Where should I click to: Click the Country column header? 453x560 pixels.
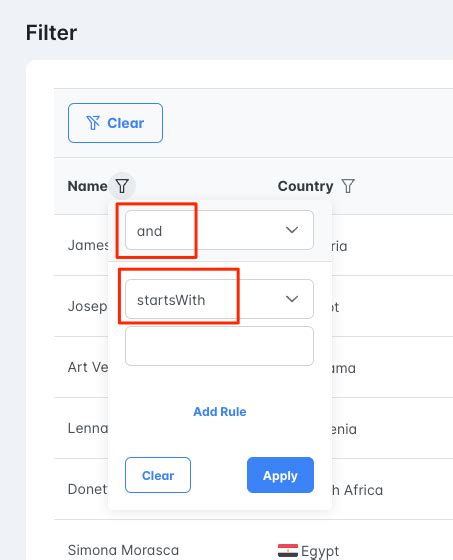(x=305, y=186)
